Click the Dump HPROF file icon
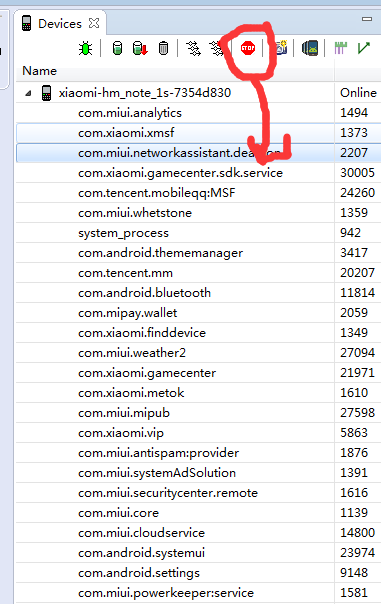Image resolution: width=381 pixels, height=604 pixels. click(140, 49)
